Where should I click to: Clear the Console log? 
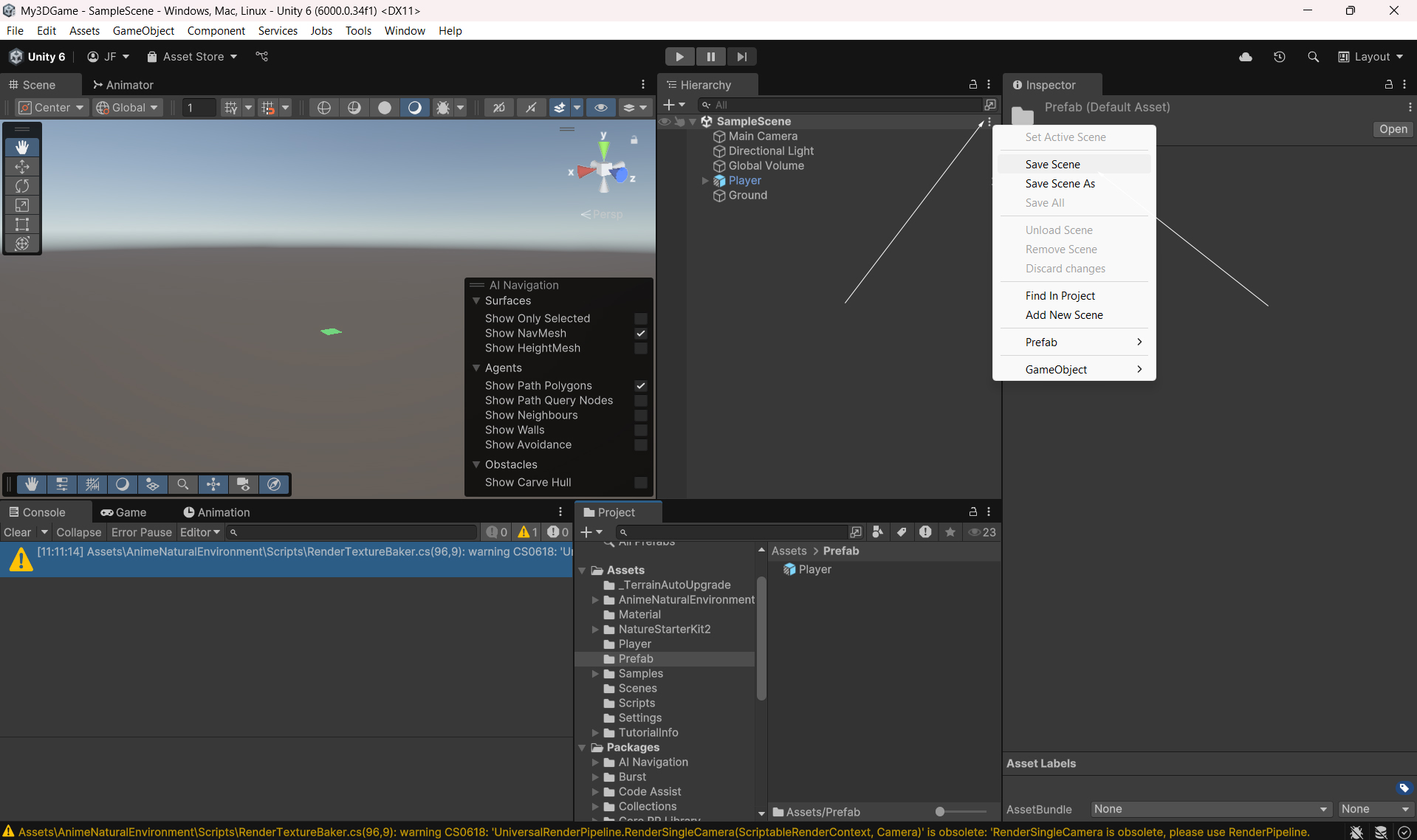[17, 532]
